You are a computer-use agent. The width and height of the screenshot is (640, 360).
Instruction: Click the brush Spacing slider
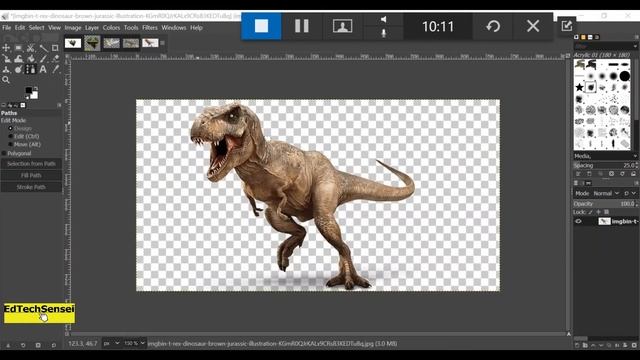tap(604, 165)
